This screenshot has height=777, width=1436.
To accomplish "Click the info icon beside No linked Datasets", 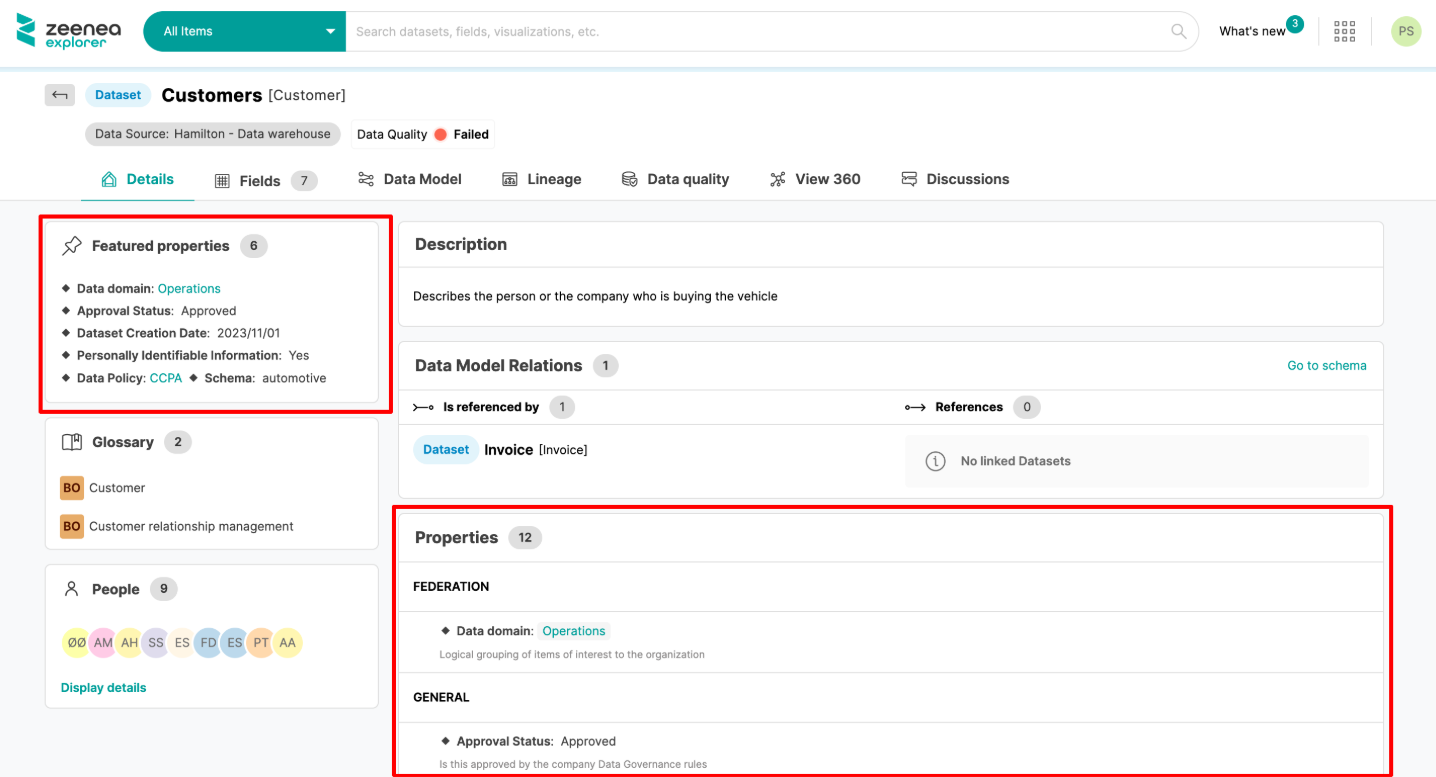I will 935,461.
